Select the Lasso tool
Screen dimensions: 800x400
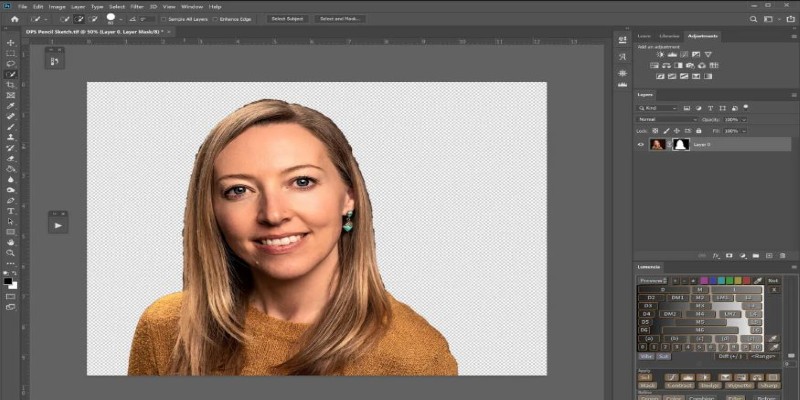point(10,63)
